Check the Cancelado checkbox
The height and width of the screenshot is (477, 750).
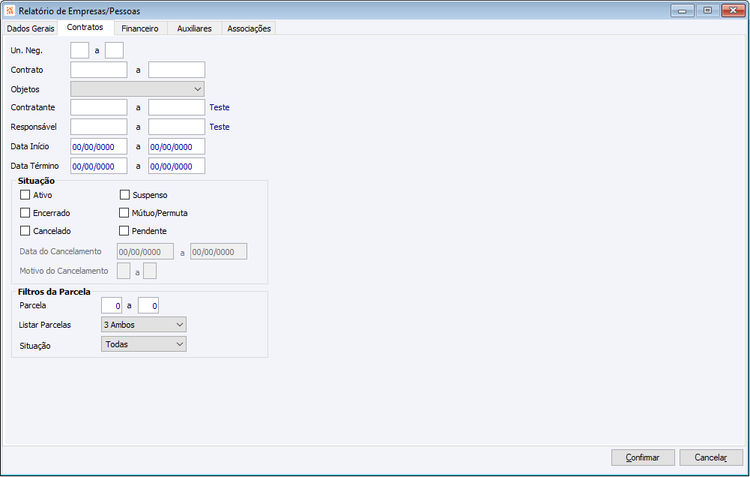click(x=25, y=231)
